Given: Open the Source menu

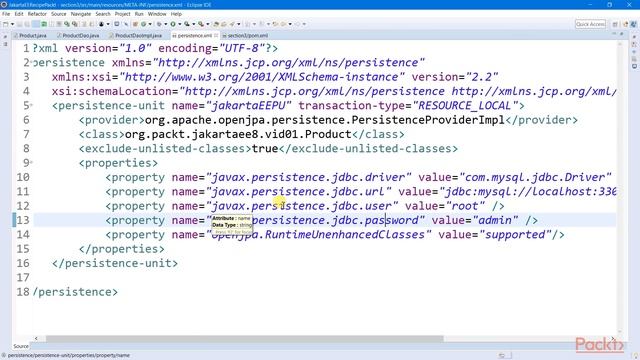Looking at the screenshot, I should pyautogui.click(x=58, y=14).
